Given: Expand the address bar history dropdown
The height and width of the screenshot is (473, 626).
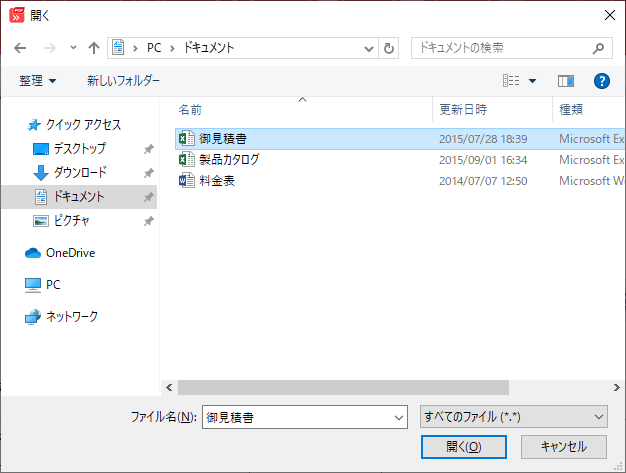Looking at the screenshot, I should 368,49.
